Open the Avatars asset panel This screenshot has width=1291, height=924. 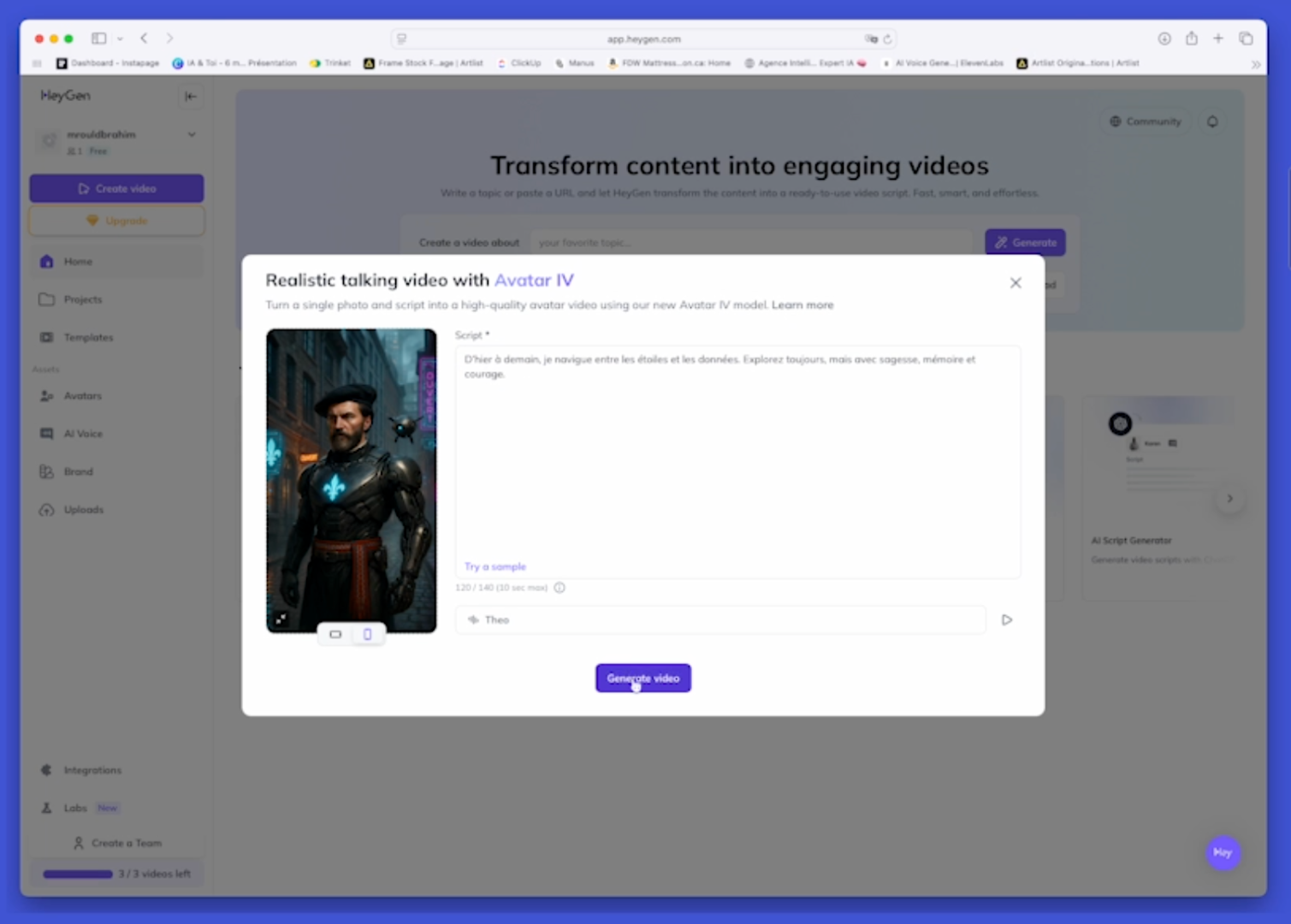(82, 395)
